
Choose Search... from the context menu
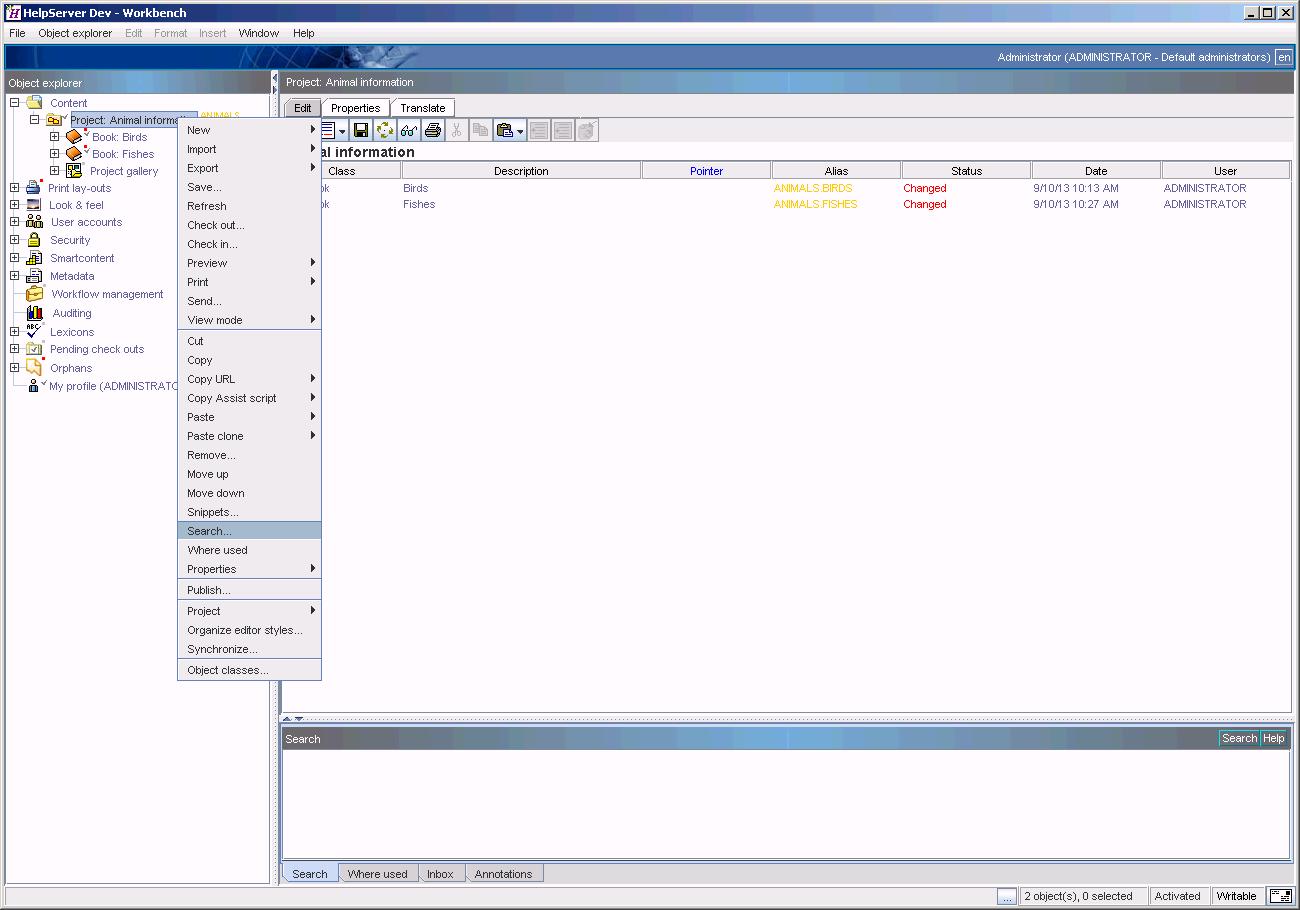click(x=249, y=531)
